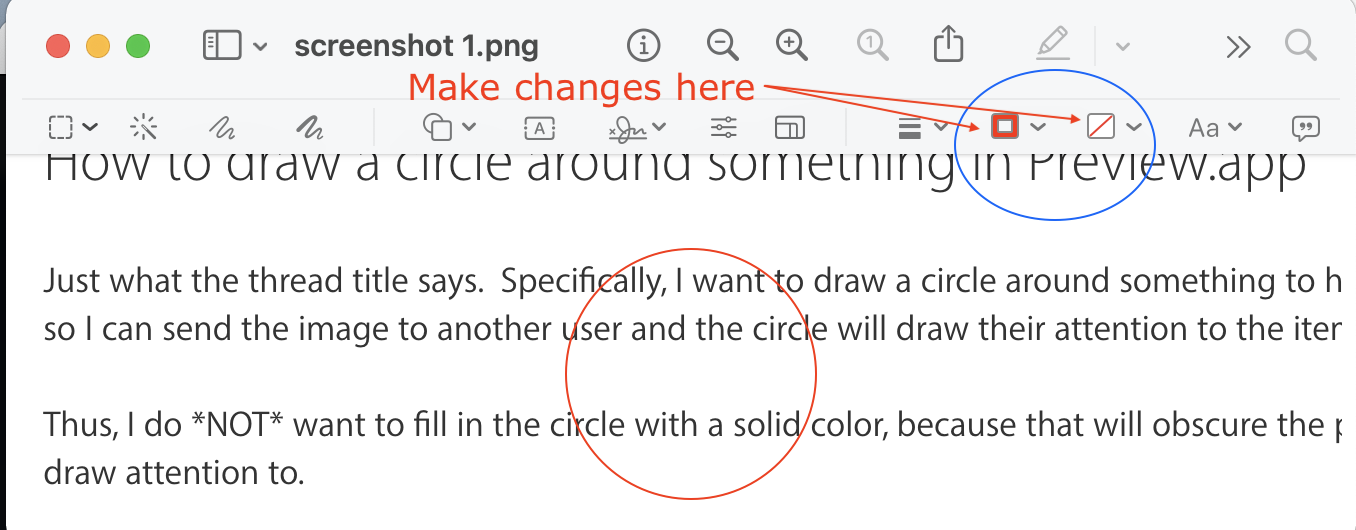Open the Text Style Aa menu
The image size is (1356, 530).
[x=1215, y=127]
